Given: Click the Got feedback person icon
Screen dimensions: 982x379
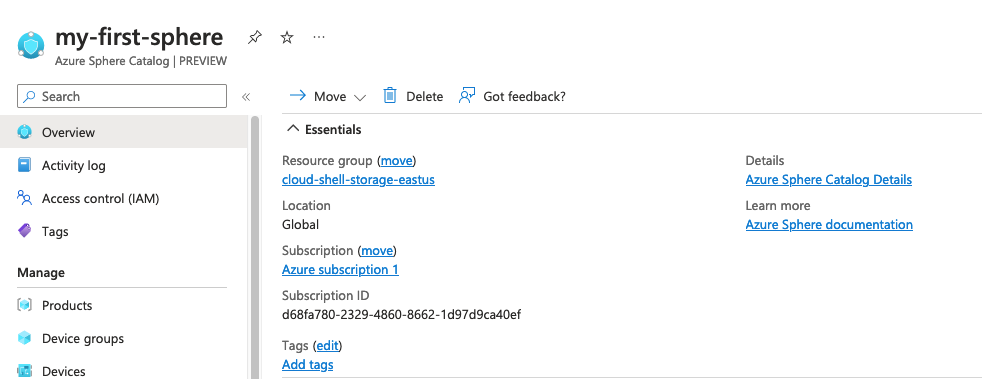Looking at the screenshot, I should (x=467, y=96).
